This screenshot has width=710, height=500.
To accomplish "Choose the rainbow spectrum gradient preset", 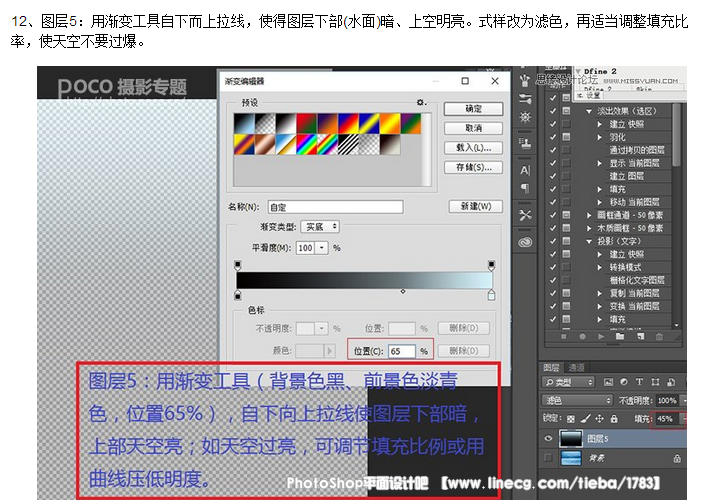I will [307, 144].
